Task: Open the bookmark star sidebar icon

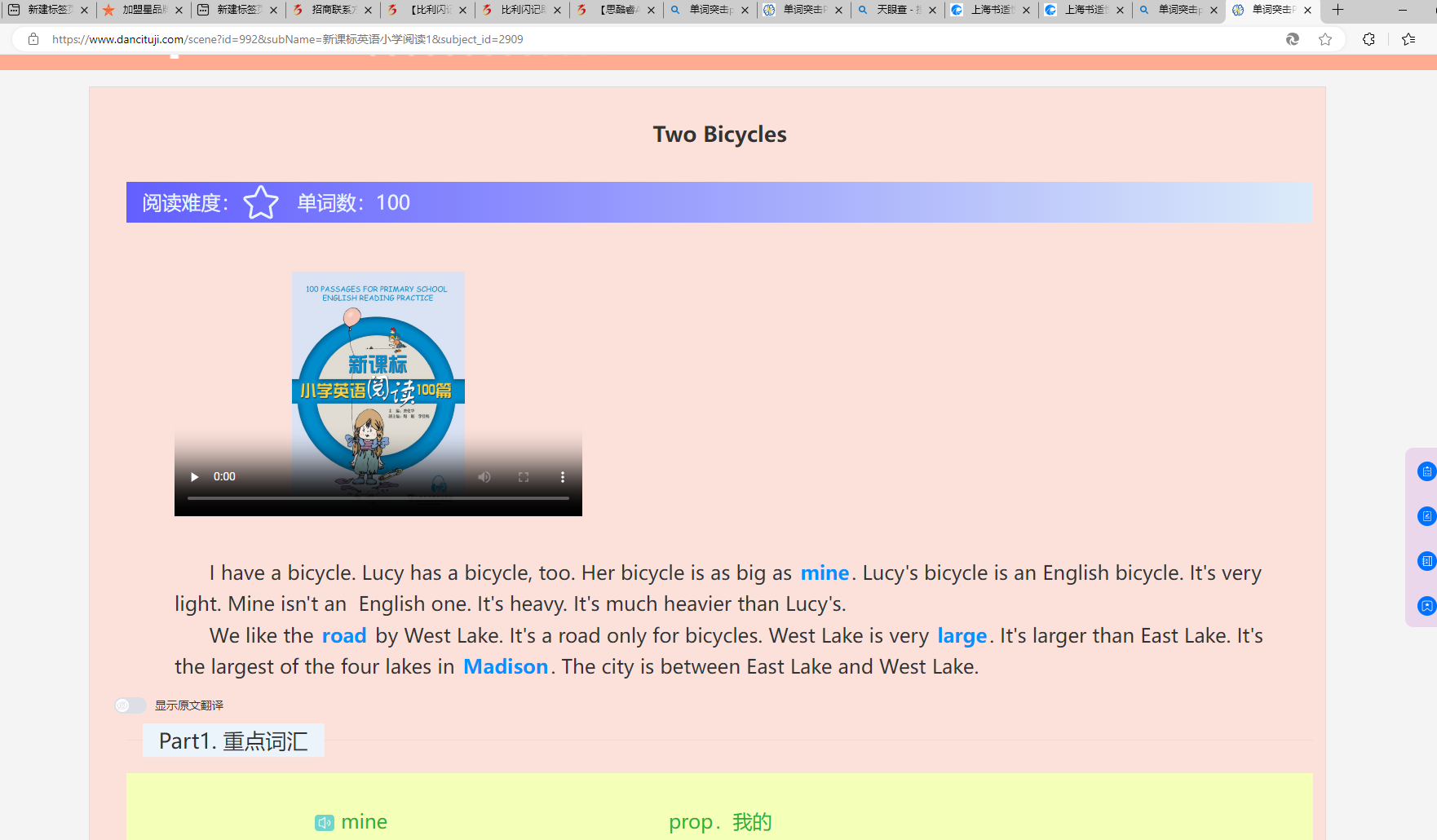Action: point(1426,606)
